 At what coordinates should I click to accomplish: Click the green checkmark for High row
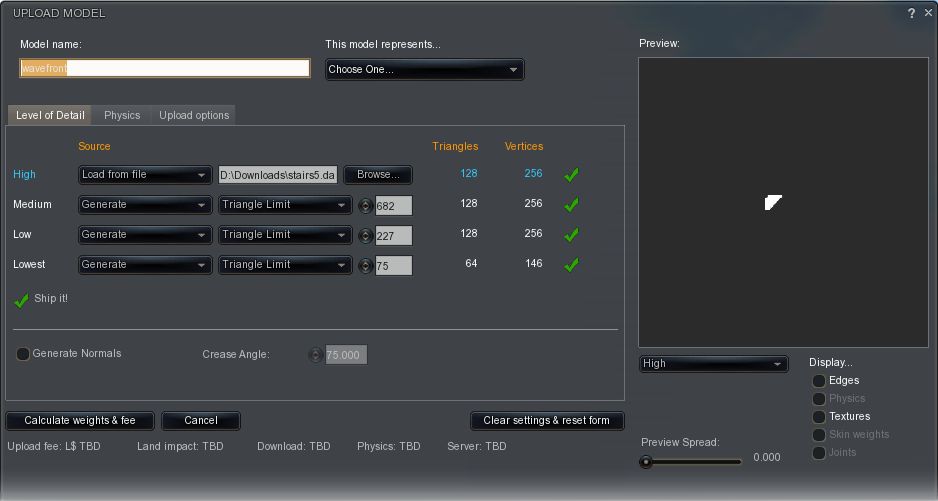pyautogui.click(x=571, y=175)
